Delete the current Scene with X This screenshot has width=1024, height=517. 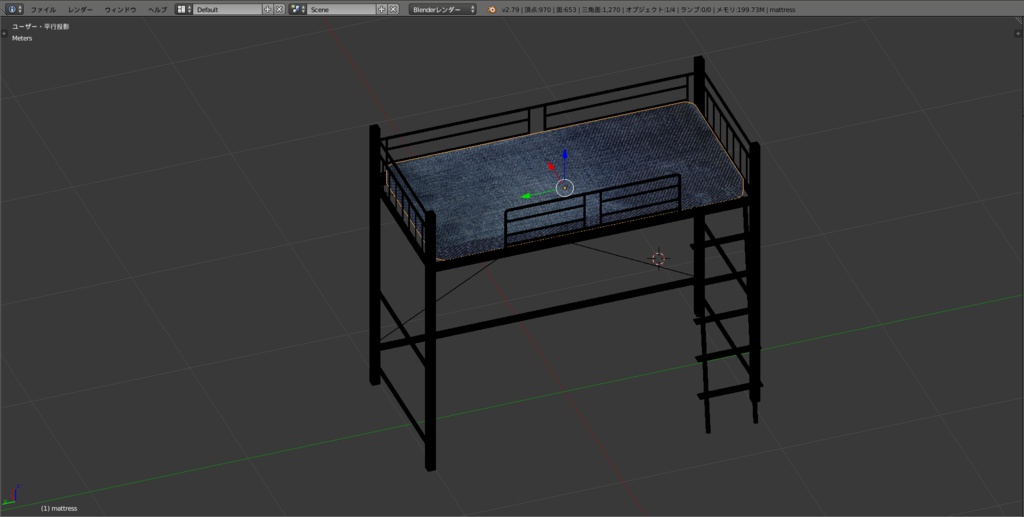click(393, 9)
